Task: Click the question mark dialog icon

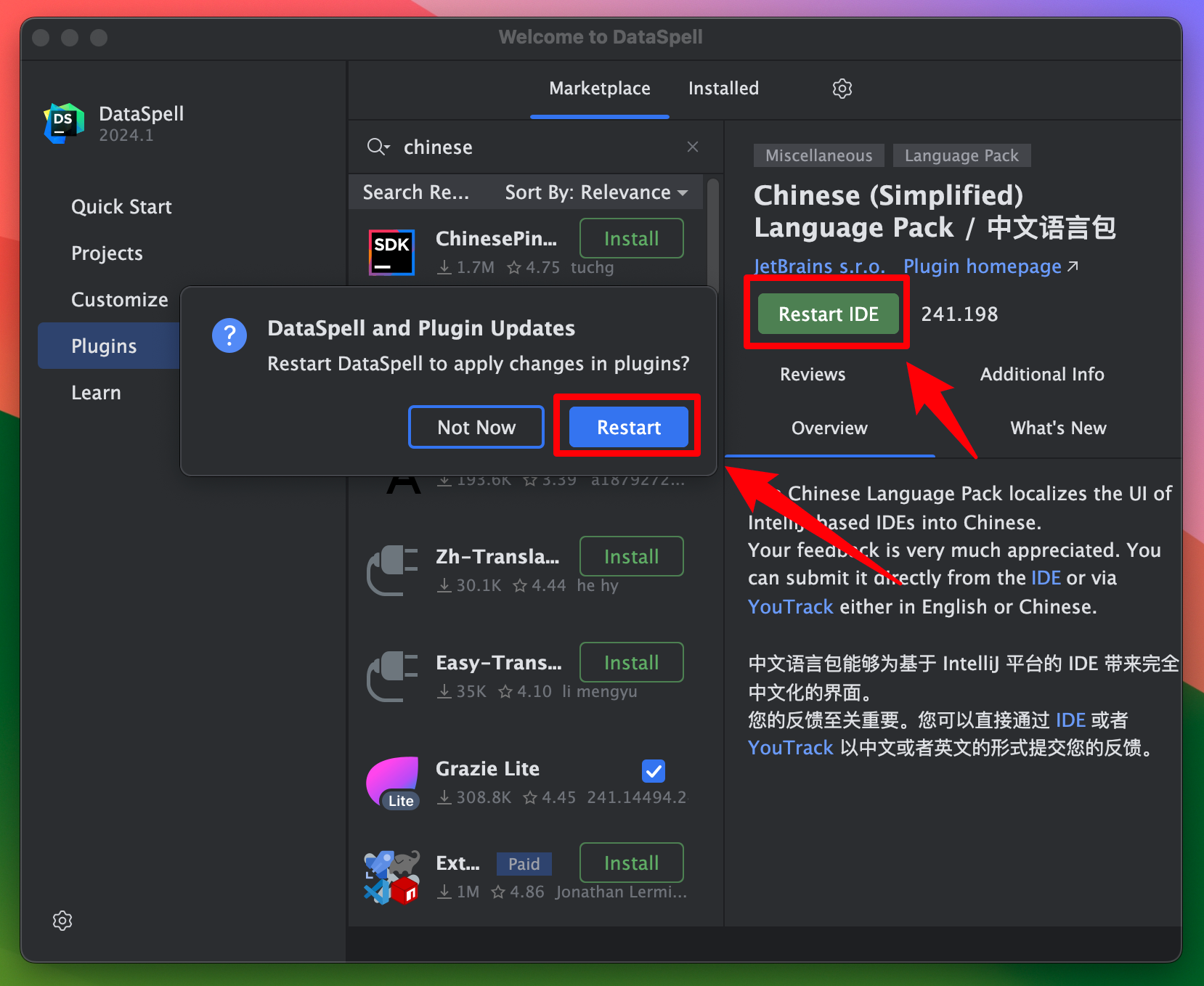Action: 229,335
